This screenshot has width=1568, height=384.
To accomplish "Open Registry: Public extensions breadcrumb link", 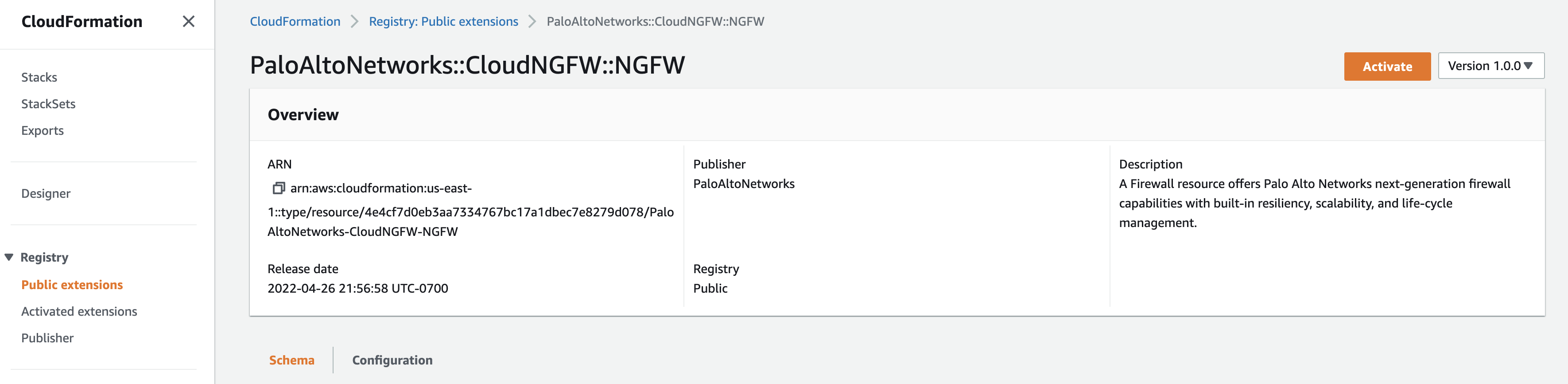I will pos(444,21).
